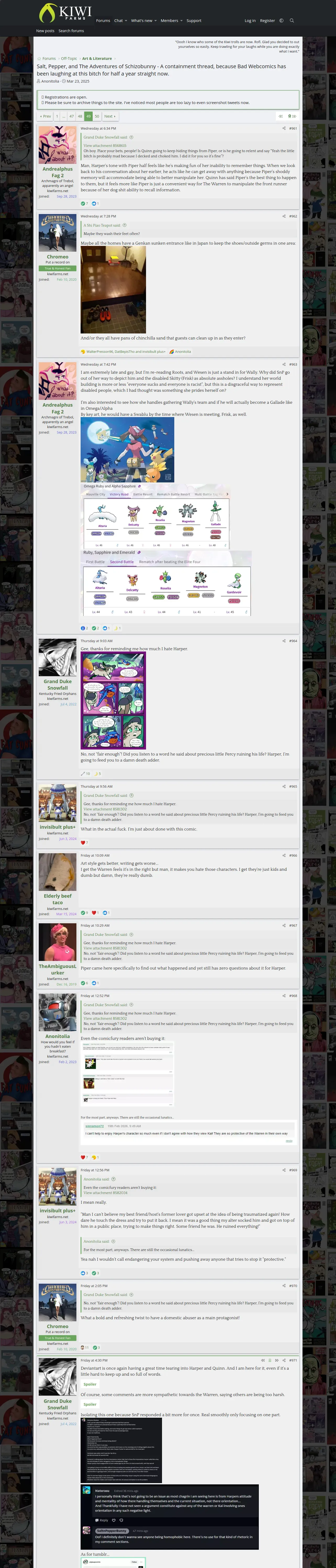Share post #968 via its share icon
Image resolution: width=336 pixels, height=1568 pixels.
[284, 996]
